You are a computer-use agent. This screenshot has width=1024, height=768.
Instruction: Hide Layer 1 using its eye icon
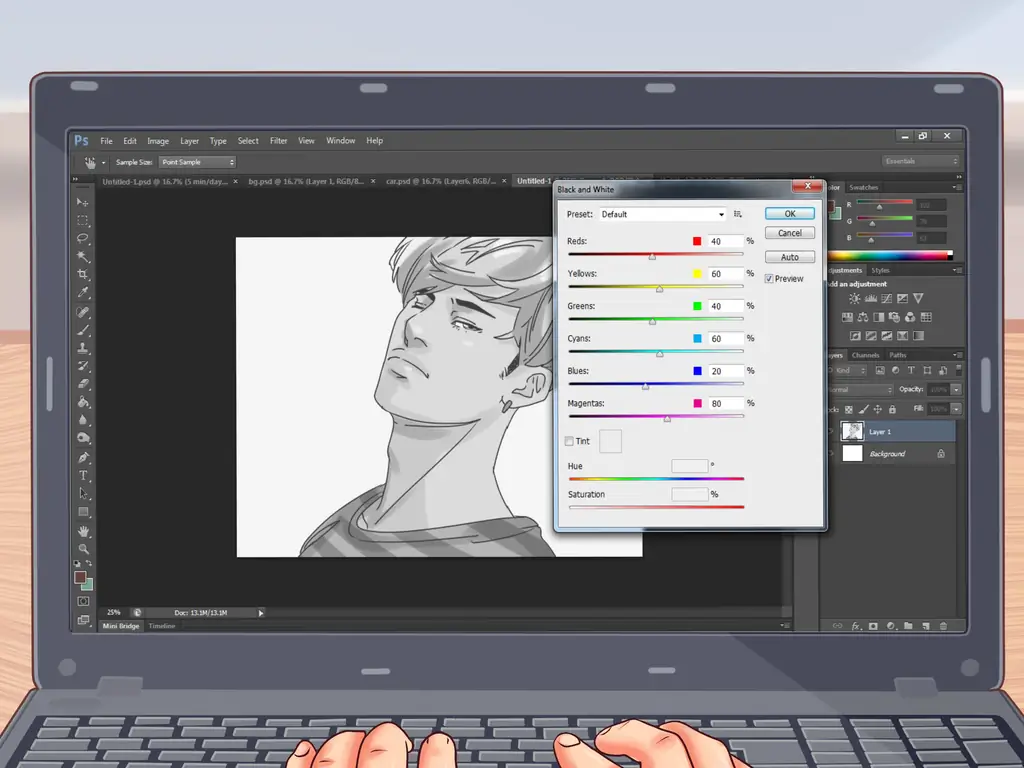point(831,432)
